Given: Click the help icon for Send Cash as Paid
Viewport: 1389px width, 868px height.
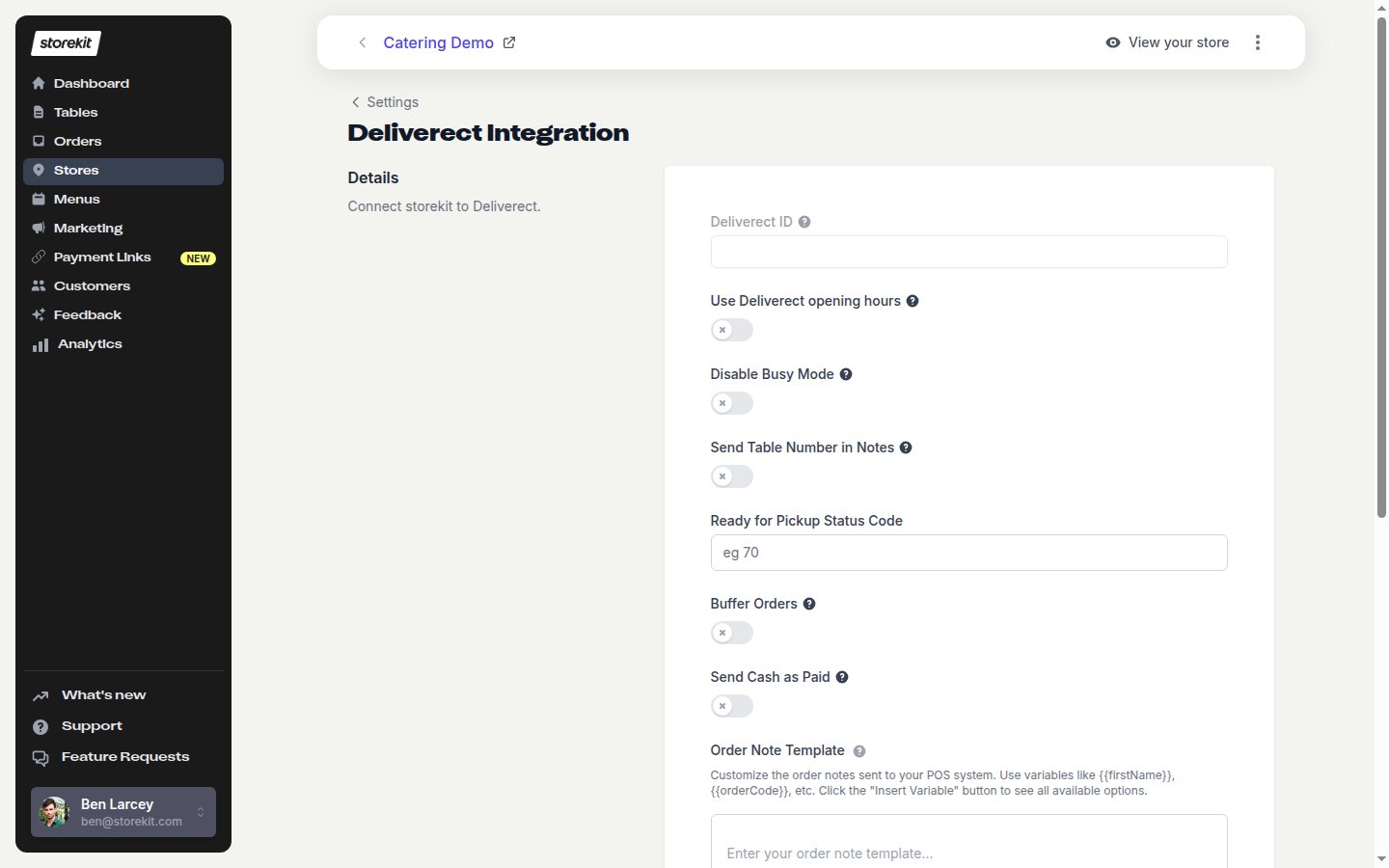Looking at the screenshot, I should click(x=842, y=677).
